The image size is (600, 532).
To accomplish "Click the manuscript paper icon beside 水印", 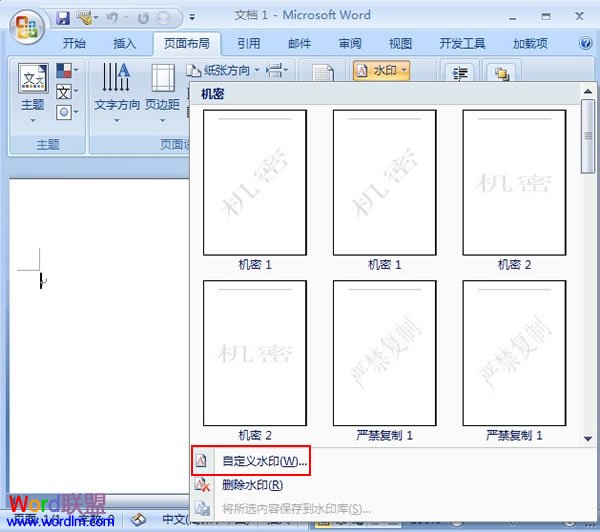I will pyautogui.click(x=323, y=72).
